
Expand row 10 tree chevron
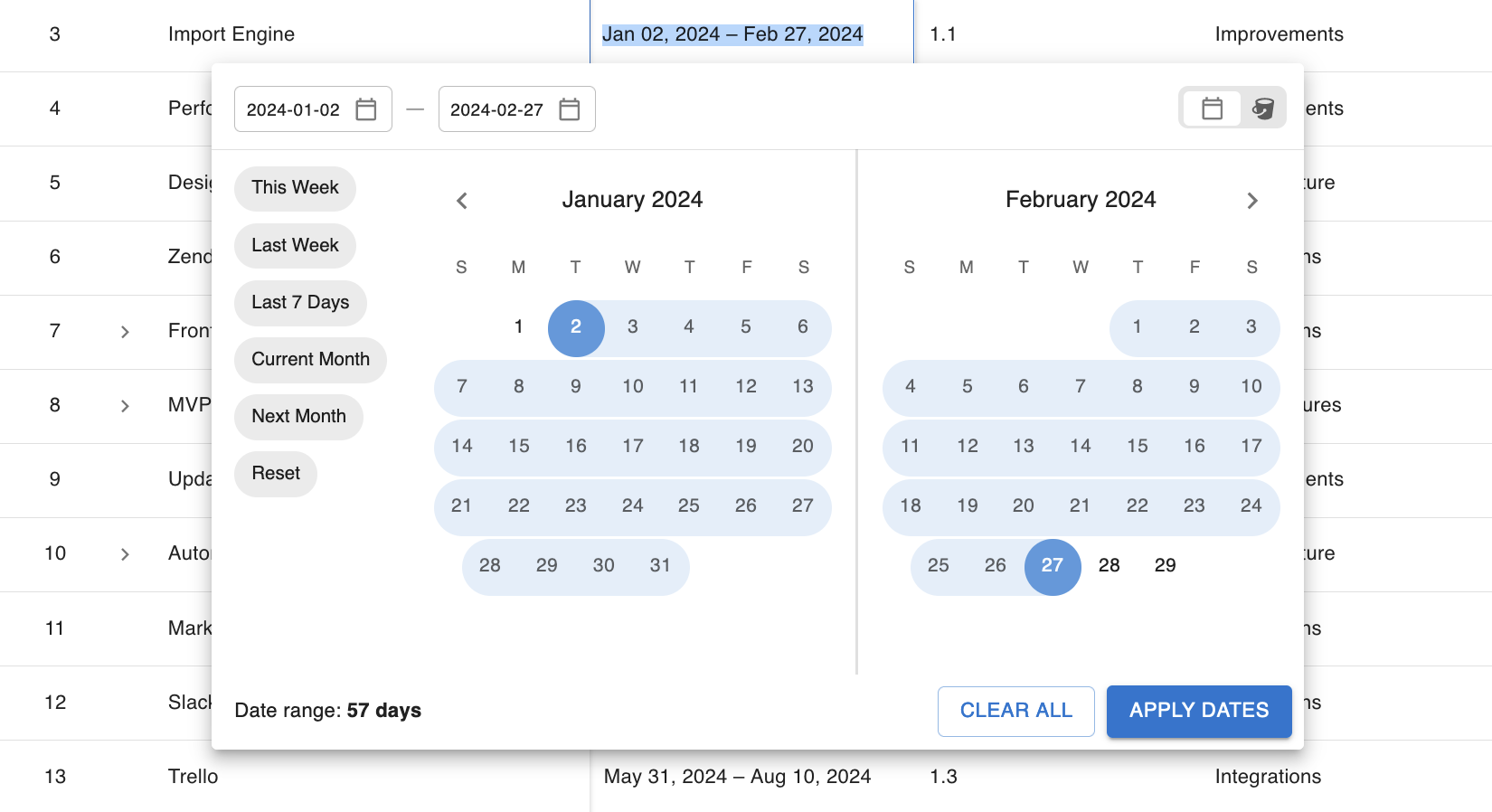(126, 554)
